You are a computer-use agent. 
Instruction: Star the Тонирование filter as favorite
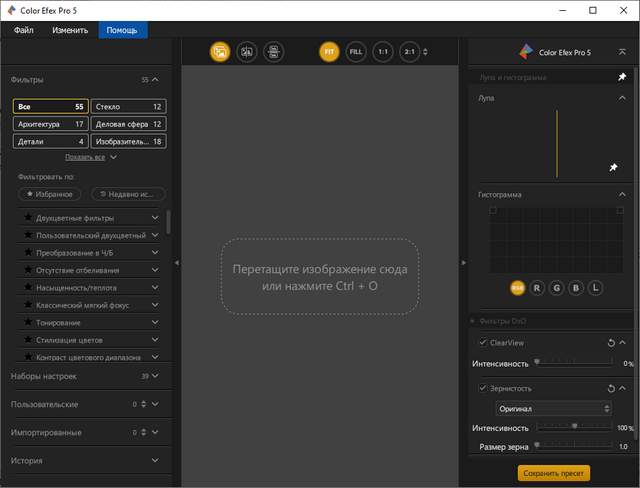coord(28,323)
